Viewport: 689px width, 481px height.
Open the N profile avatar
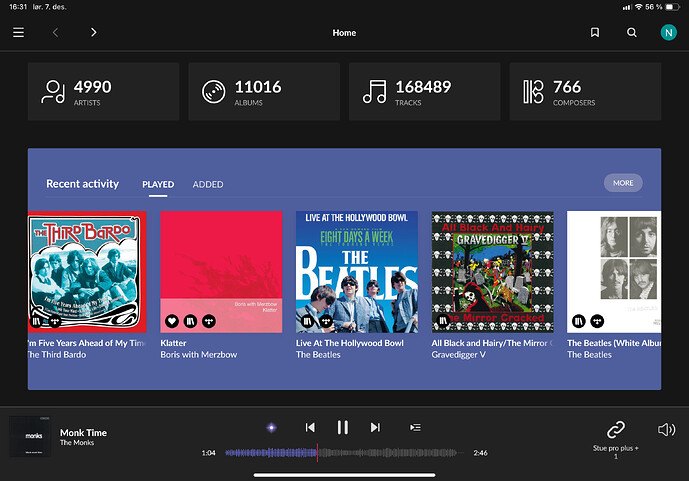point(668,33)
